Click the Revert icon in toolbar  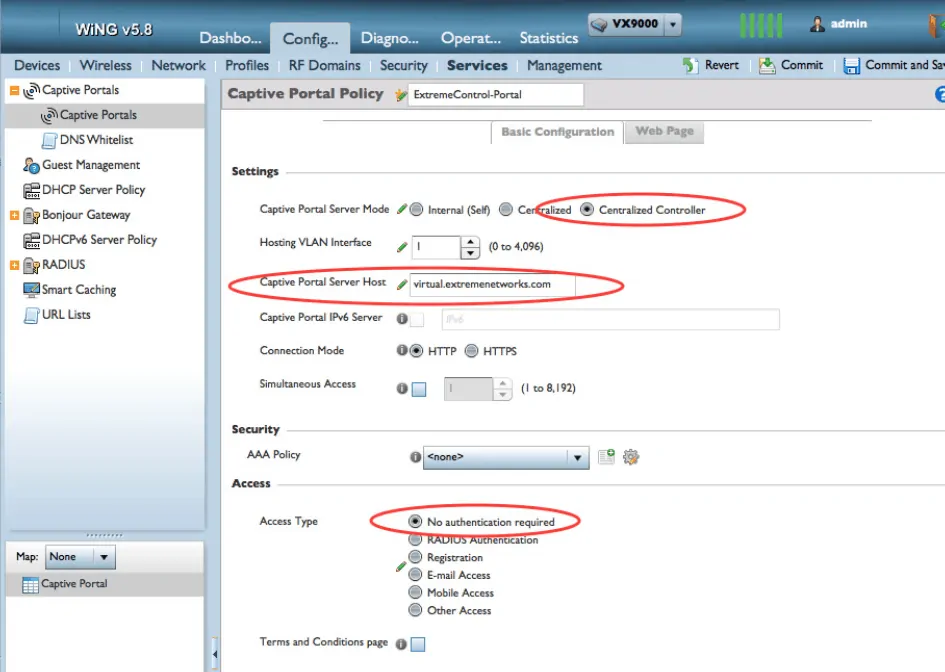tap(691, 65)
